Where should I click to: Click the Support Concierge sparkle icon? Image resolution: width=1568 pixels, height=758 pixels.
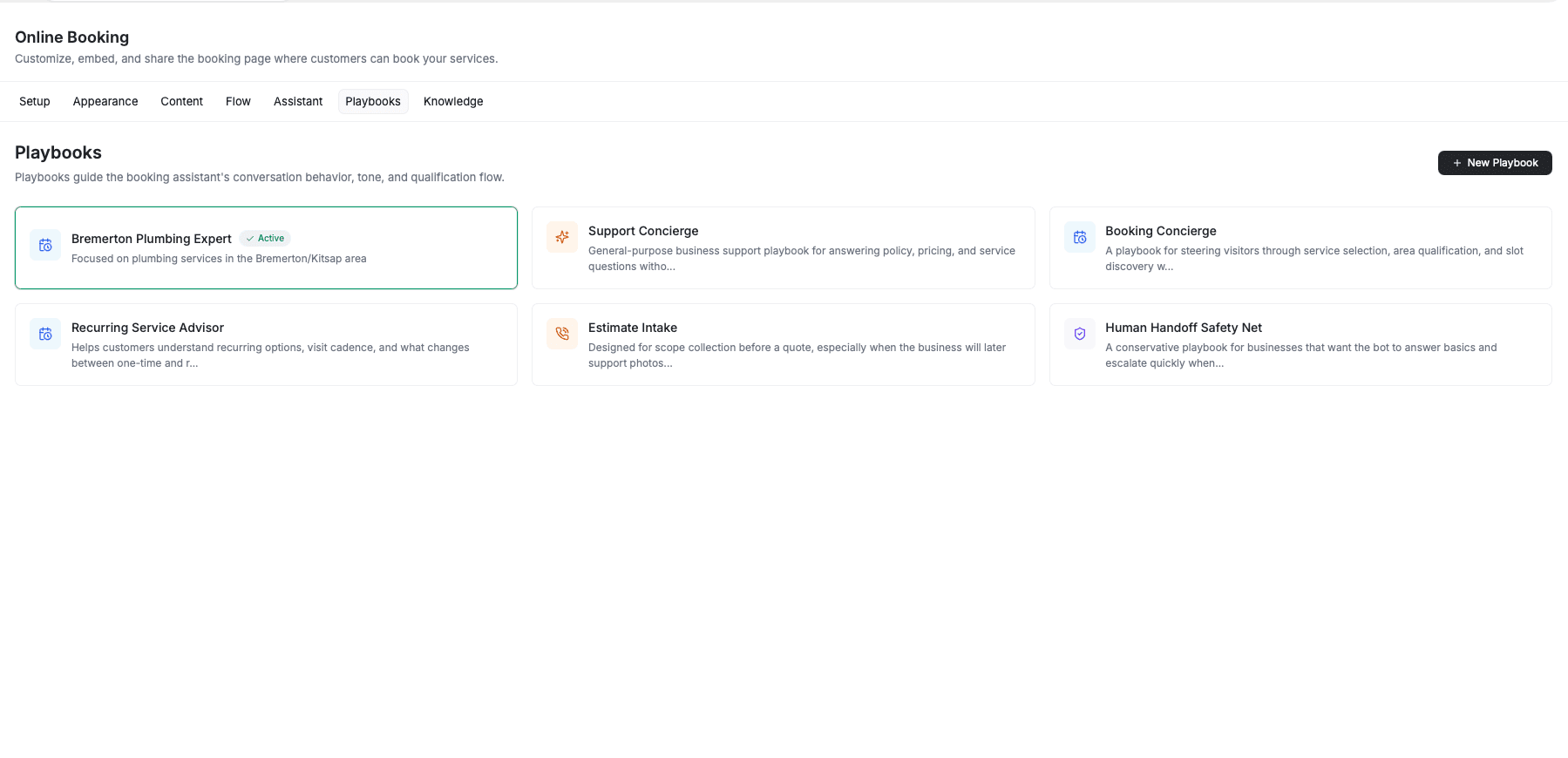tap(562, 237)
